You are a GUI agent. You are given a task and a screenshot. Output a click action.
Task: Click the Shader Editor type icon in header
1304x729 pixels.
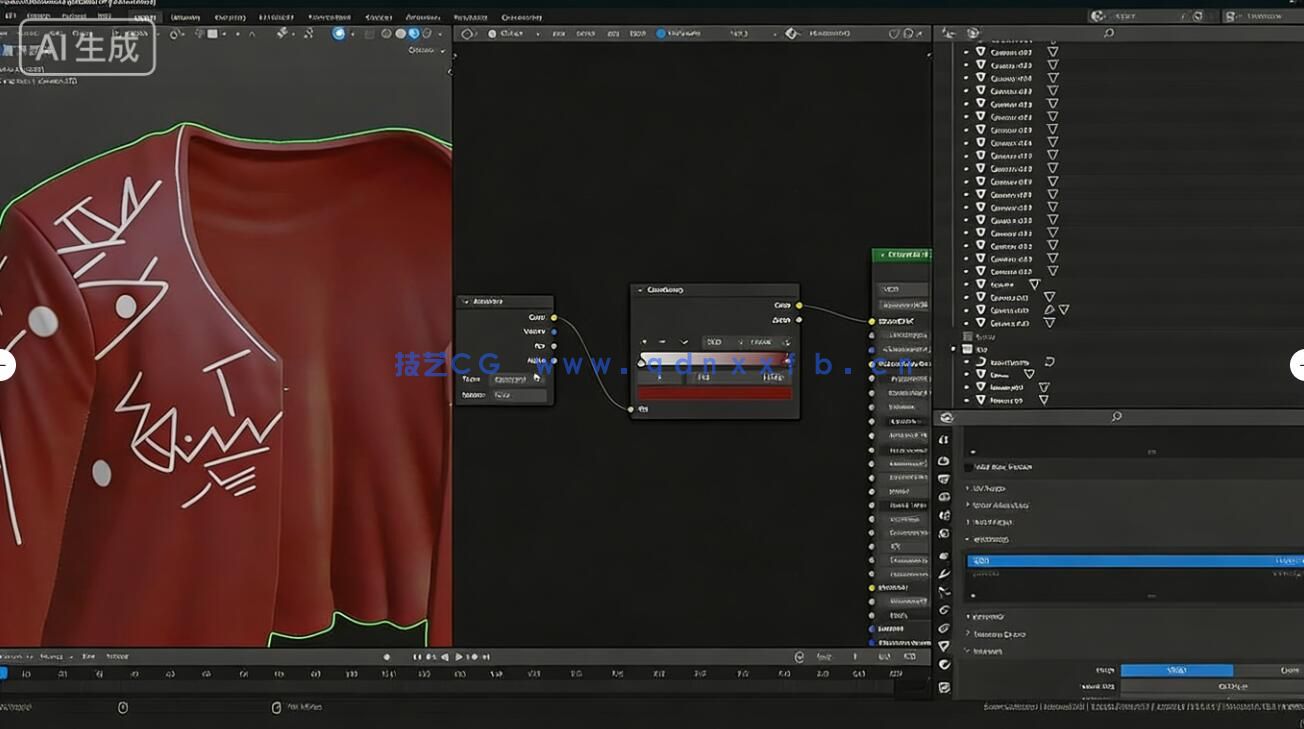pyautogui.click(x=466, y=33)
